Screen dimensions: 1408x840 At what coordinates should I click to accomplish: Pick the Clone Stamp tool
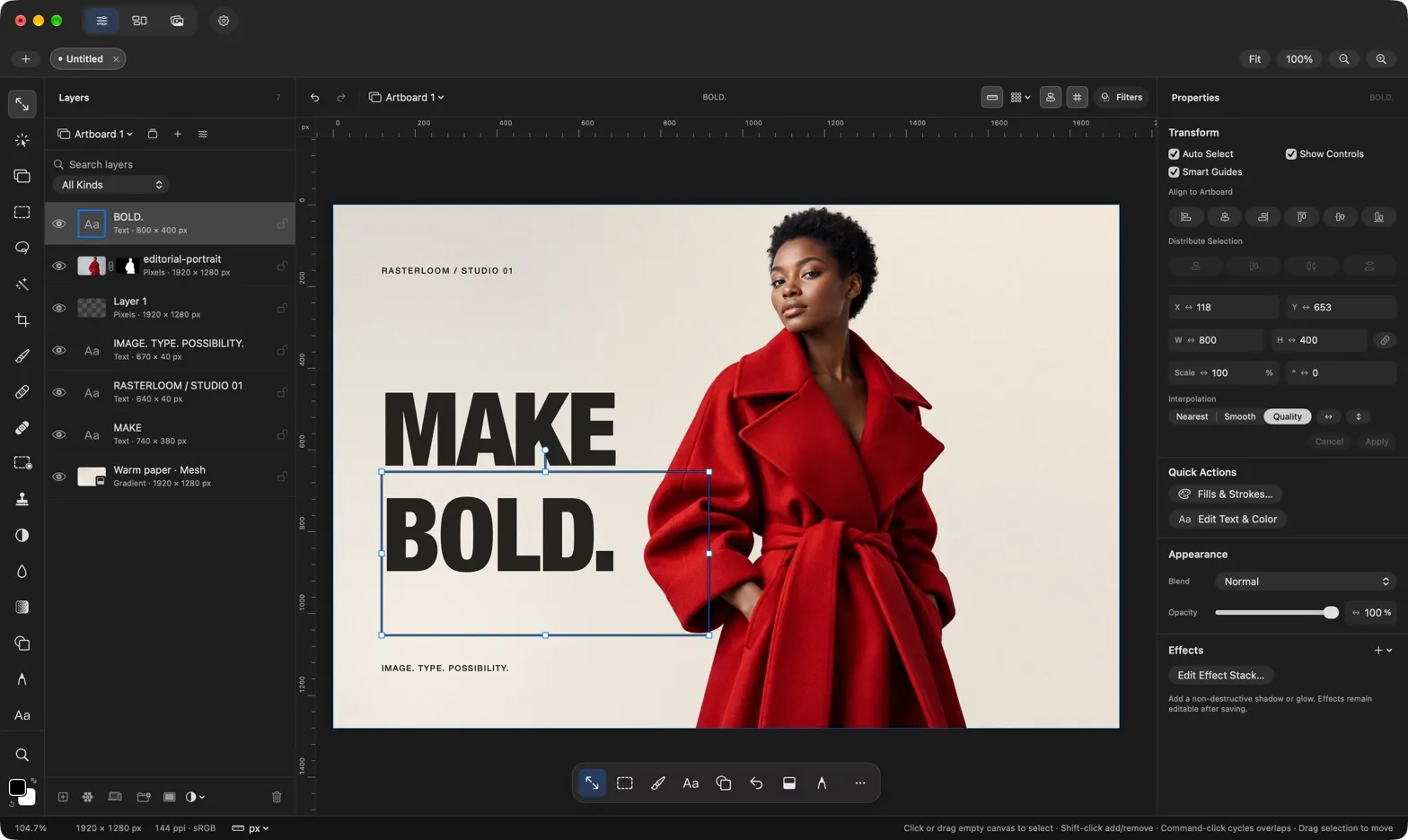pos(22,499)
